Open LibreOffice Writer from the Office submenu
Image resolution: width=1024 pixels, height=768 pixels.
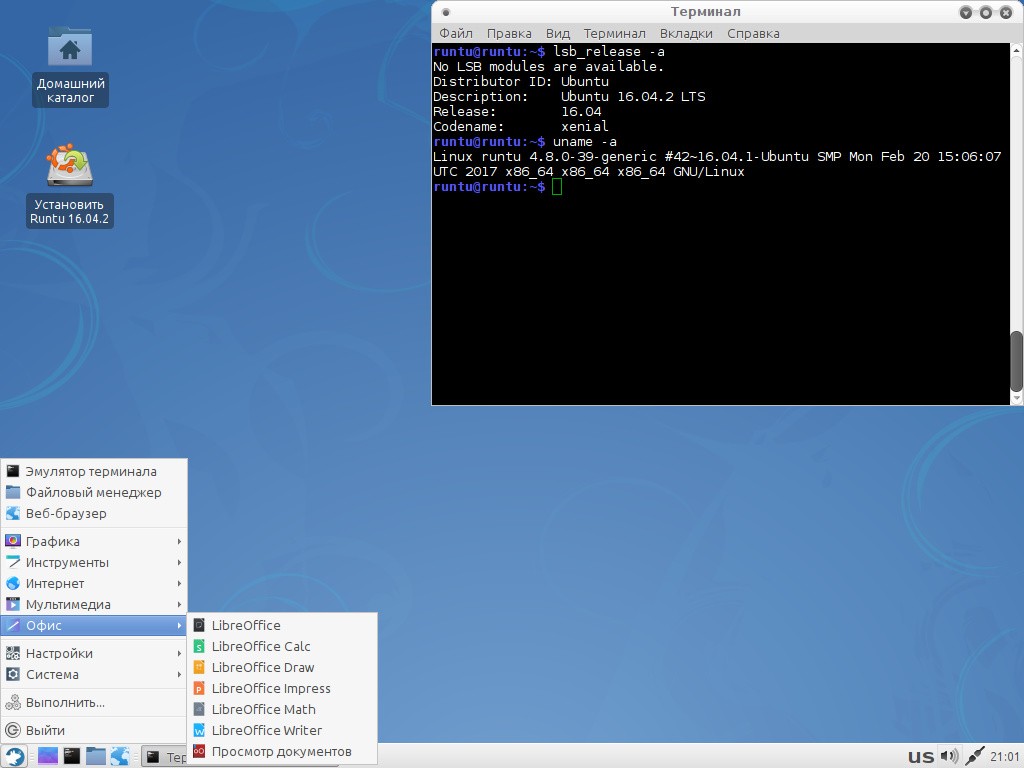coord(266,730)
